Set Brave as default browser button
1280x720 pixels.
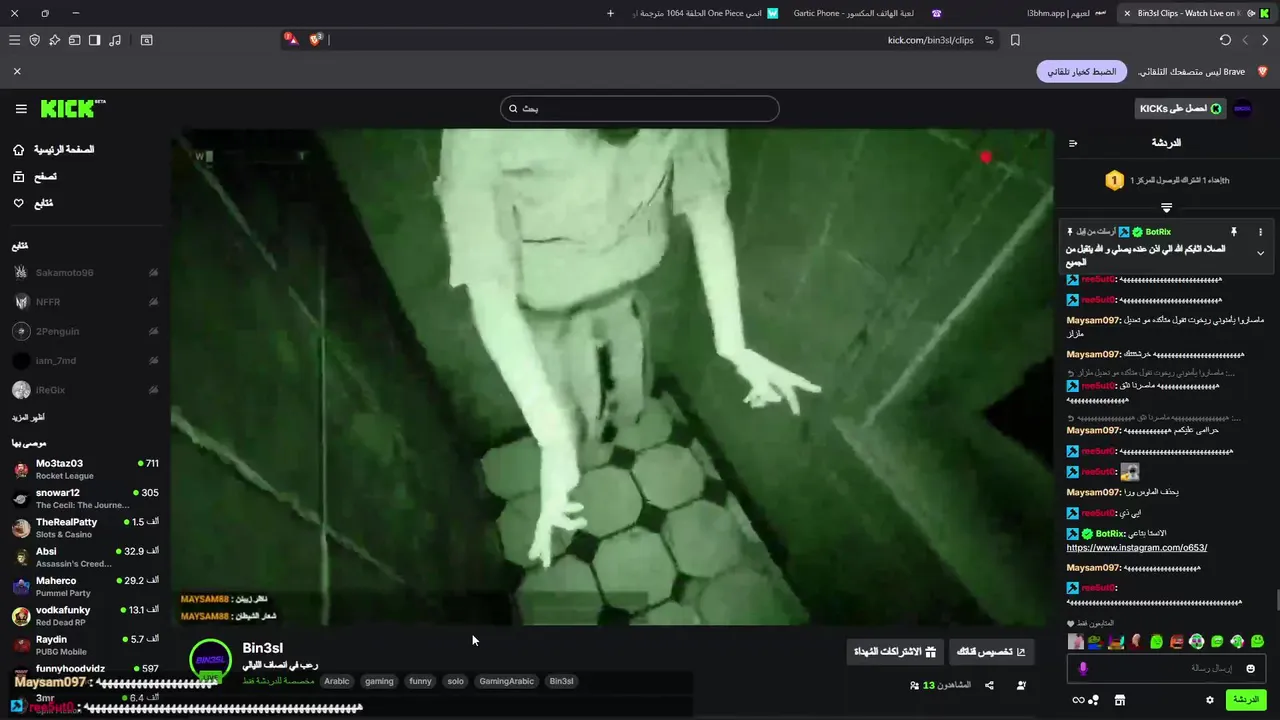pyautogui.click(x=1082, y=72)
